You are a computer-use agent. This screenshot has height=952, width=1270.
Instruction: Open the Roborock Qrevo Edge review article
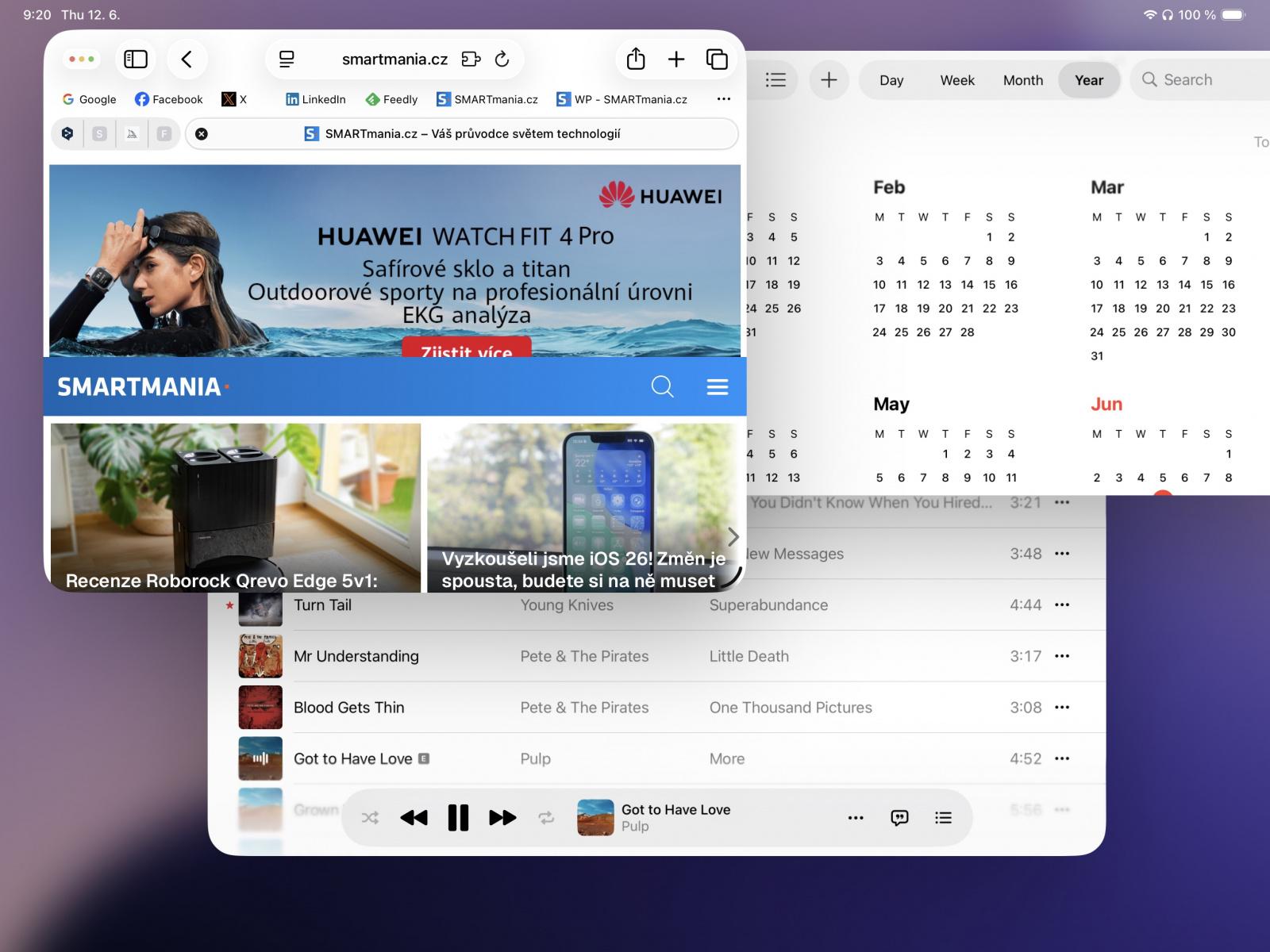[236, 508]
